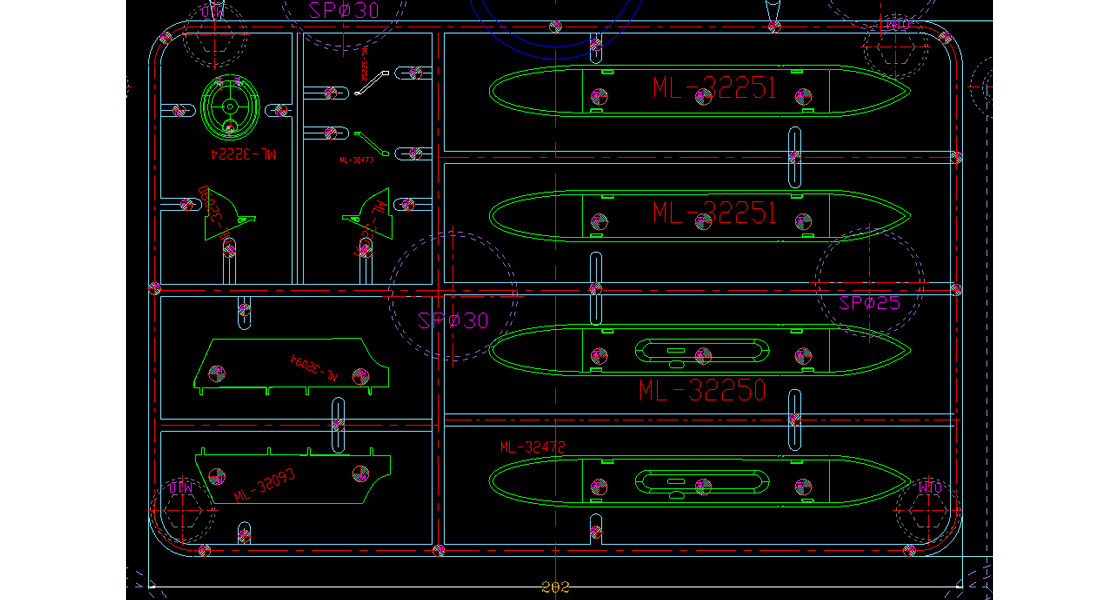Viewport: 1120px width, 600px height.
Task: Select the yellow 202 dimension value
Action: (555, 587)
